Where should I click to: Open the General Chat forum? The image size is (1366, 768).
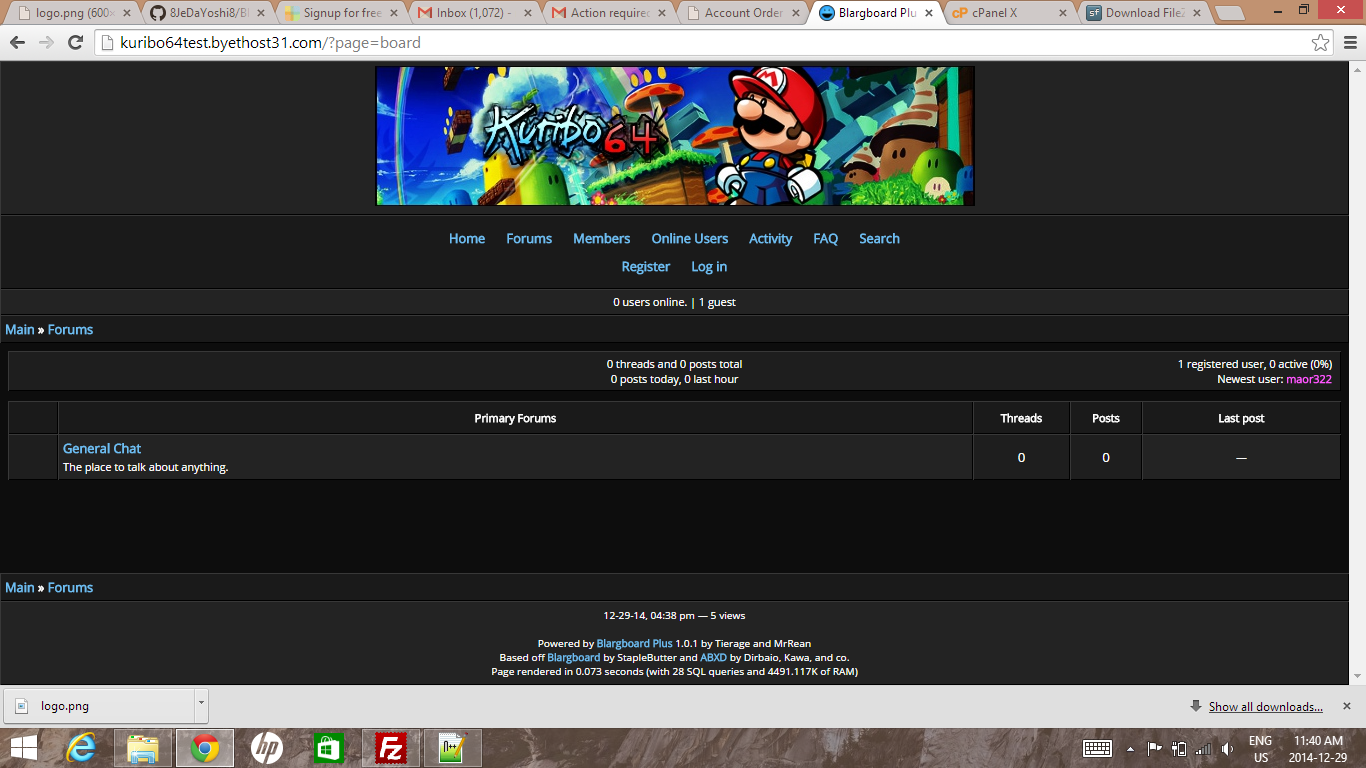102,449
